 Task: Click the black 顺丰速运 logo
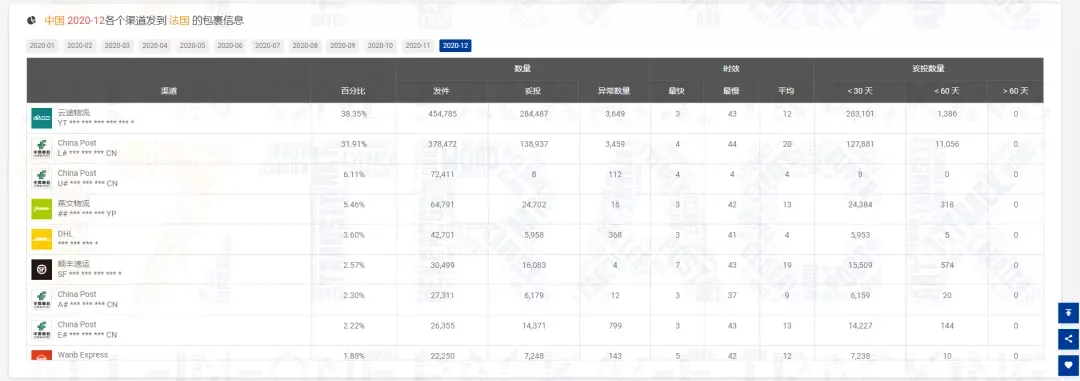click(x=41, y=269)
